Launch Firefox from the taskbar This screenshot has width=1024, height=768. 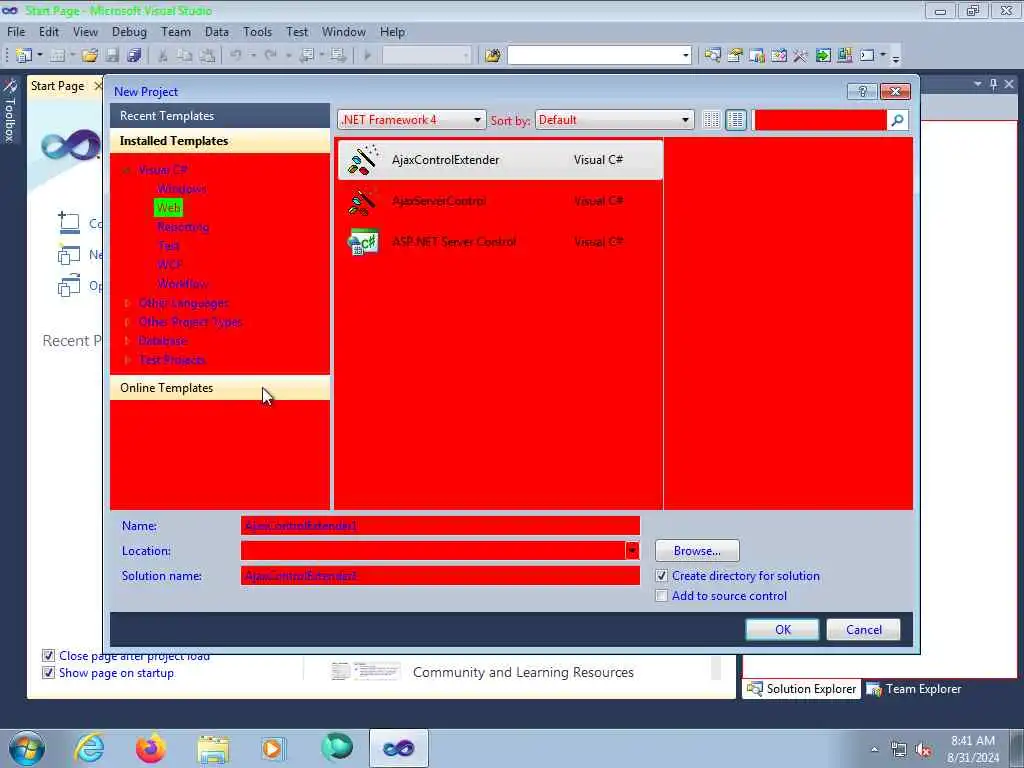coord(151,748)
